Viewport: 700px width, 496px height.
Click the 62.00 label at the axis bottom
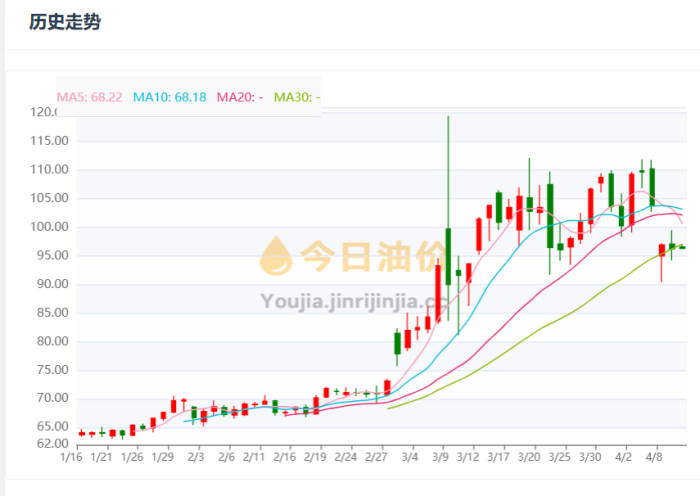47,442
